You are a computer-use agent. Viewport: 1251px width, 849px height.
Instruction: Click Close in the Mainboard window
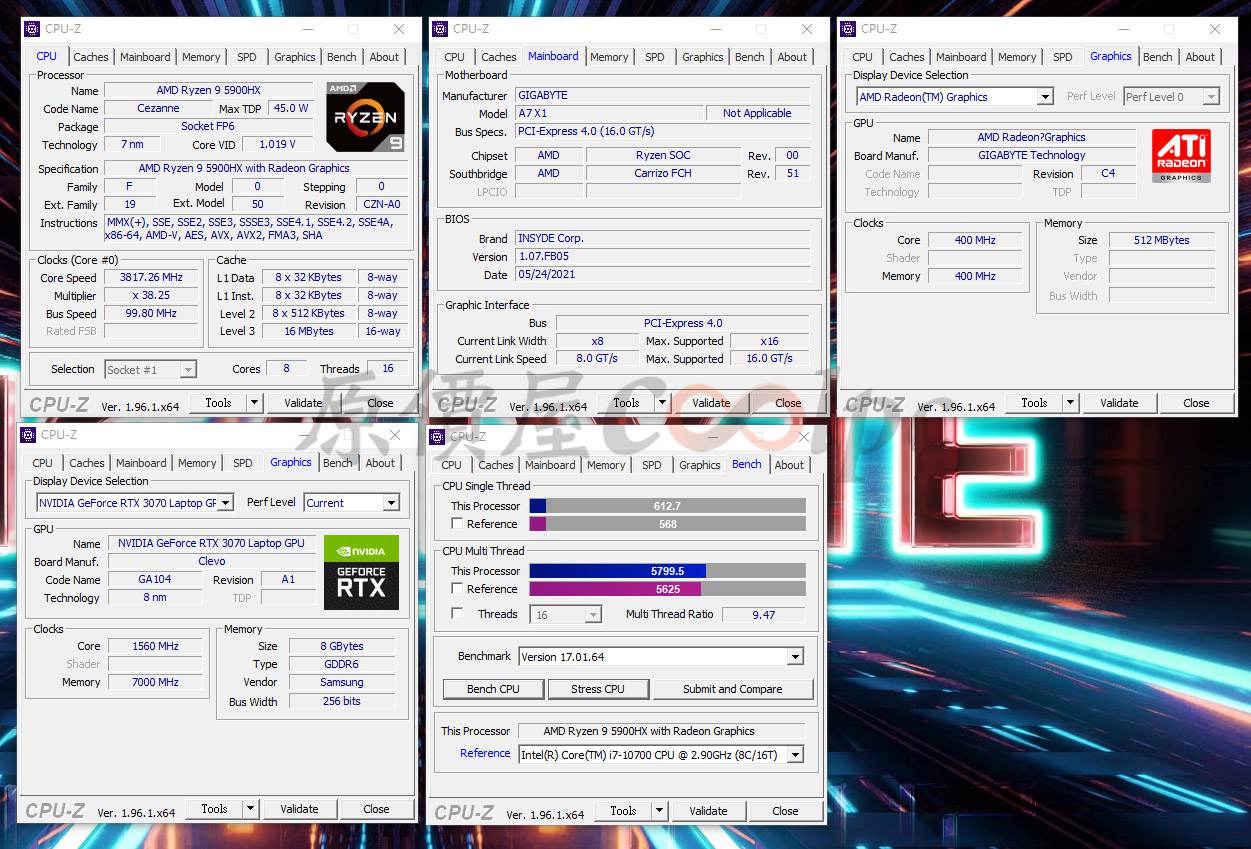[x=788, y=403]
